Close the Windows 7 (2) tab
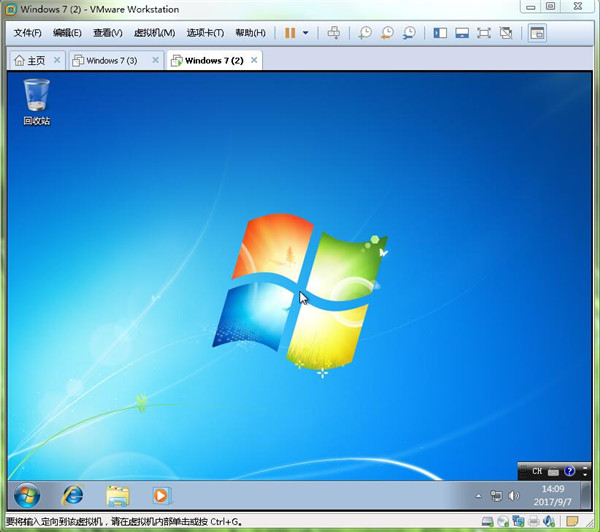Image resolution: width=600 pixels, height=532 pixels. pyautogui.click(x=254, y=60)
